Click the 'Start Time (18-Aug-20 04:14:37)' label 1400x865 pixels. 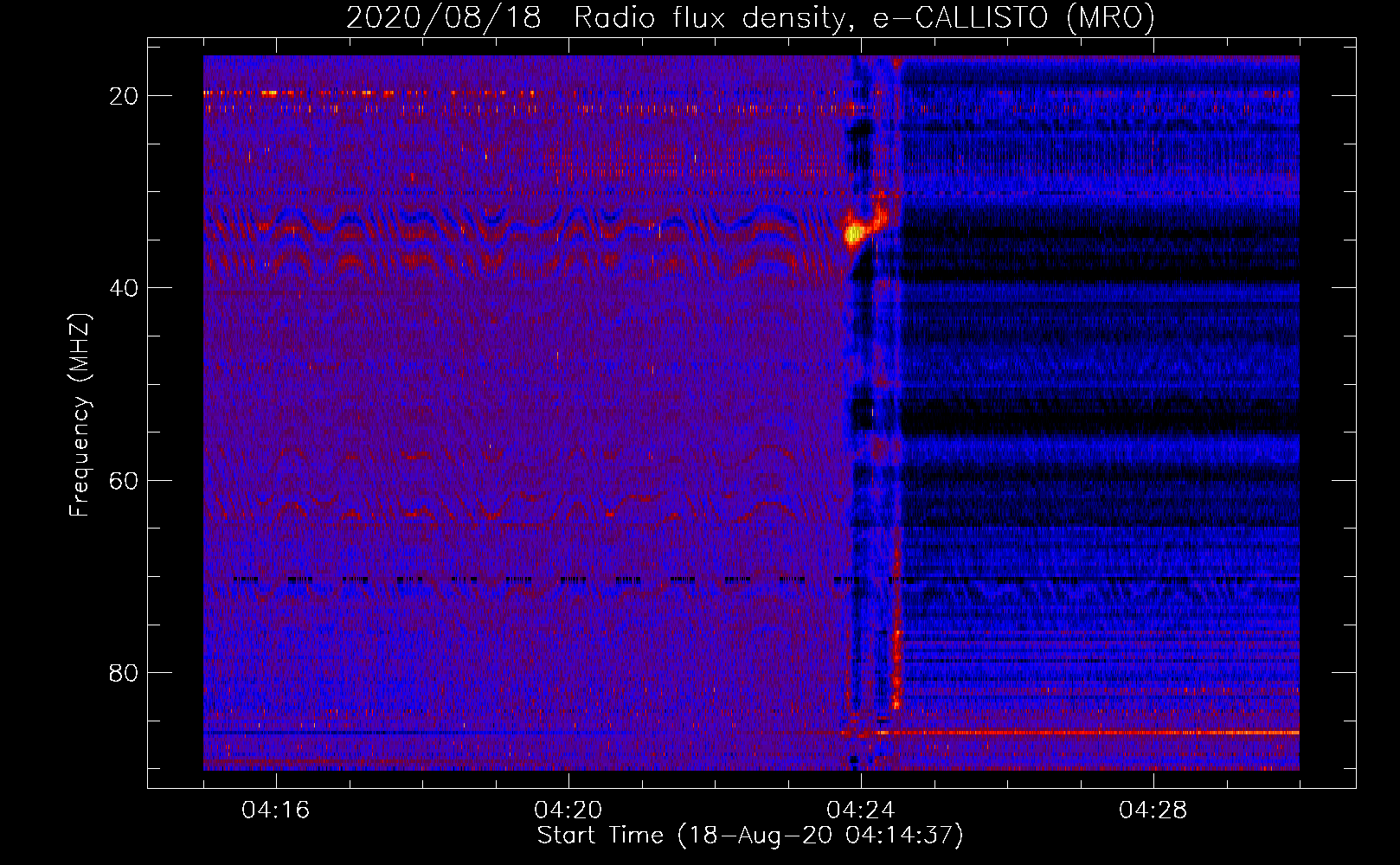coord(750,836)
